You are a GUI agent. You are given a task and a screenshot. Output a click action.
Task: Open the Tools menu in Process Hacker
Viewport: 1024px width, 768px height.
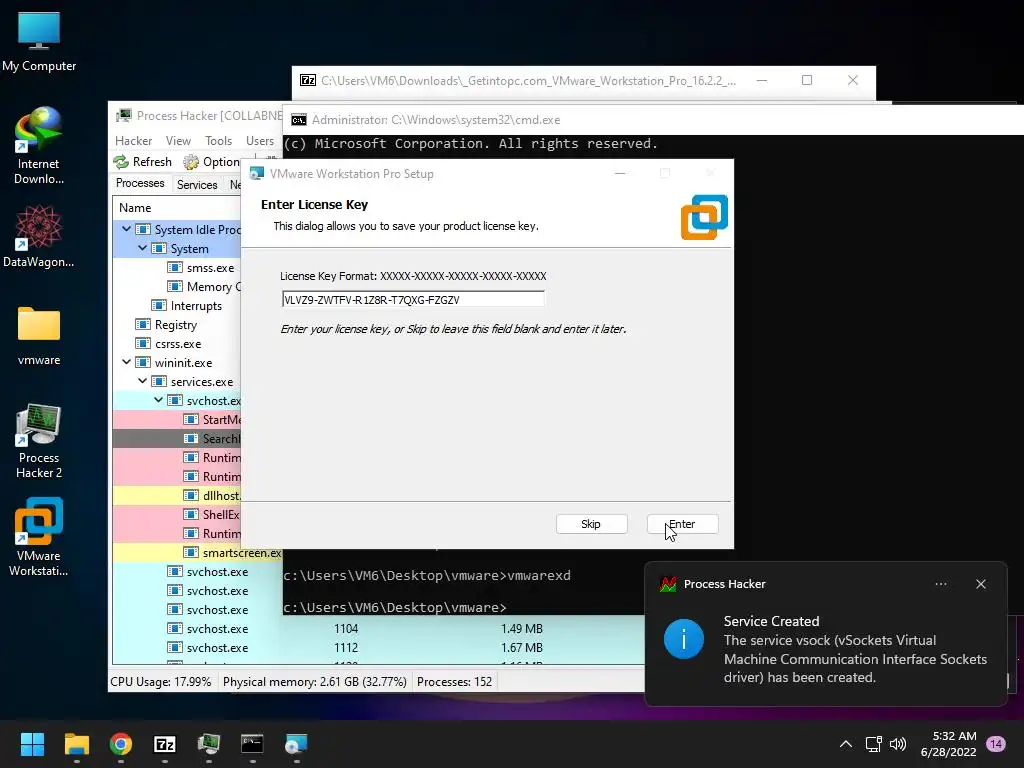pyautogui.click(x=218, y=140)
